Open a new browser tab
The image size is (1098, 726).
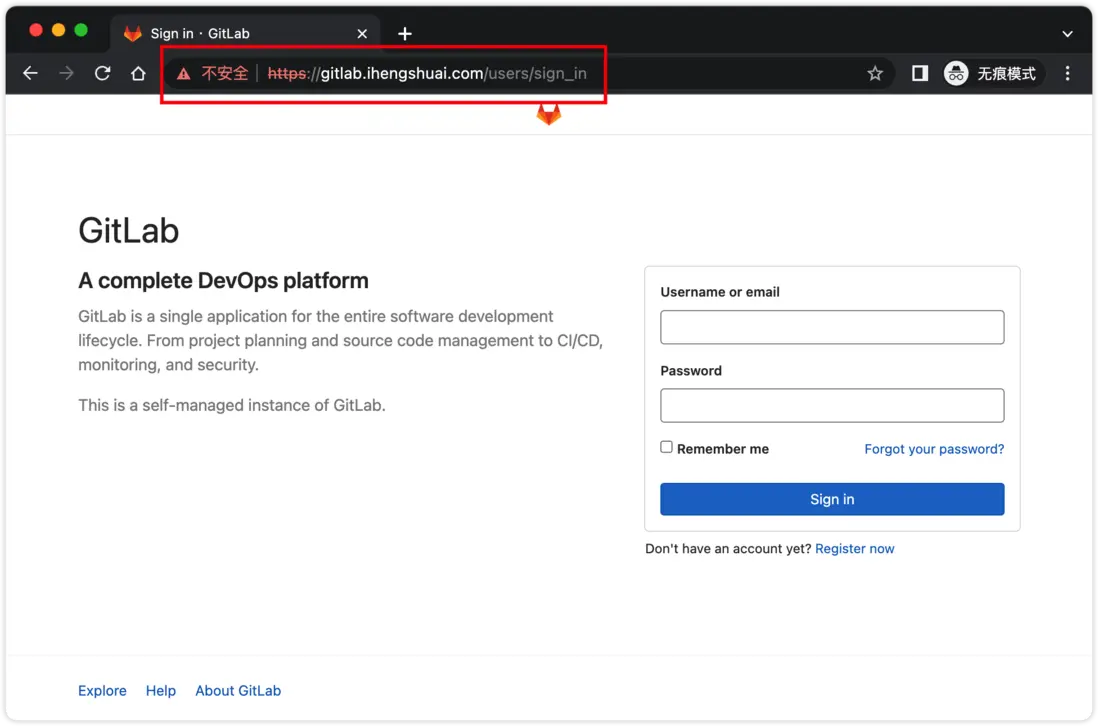405,34
